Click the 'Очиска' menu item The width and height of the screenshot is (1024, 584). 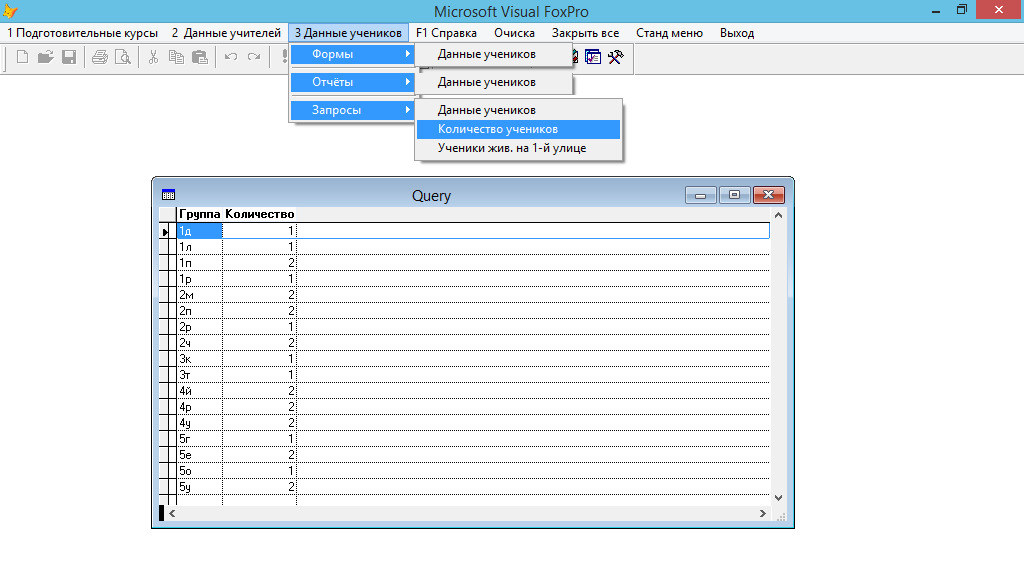pos(514,33)
